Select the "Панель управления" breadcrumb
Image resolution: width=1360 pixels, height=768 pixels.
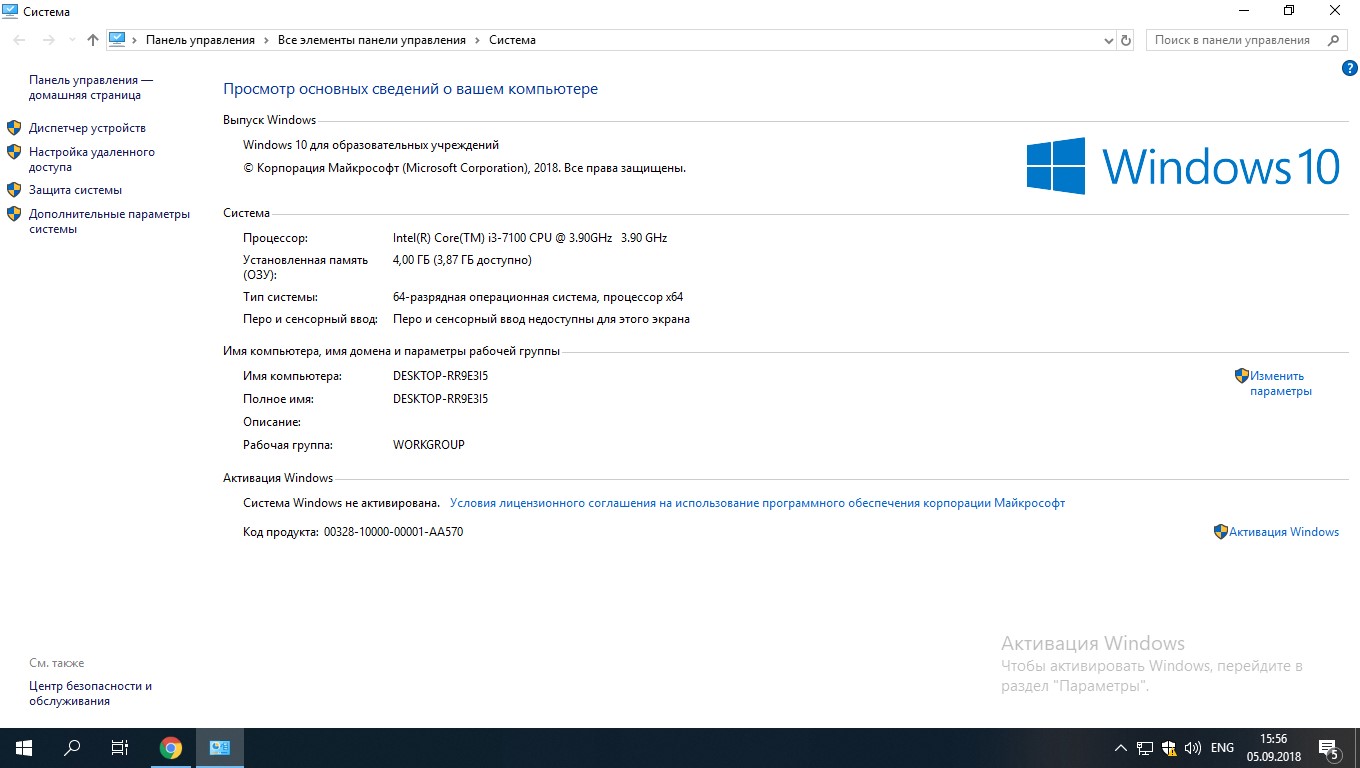[200, 40]
